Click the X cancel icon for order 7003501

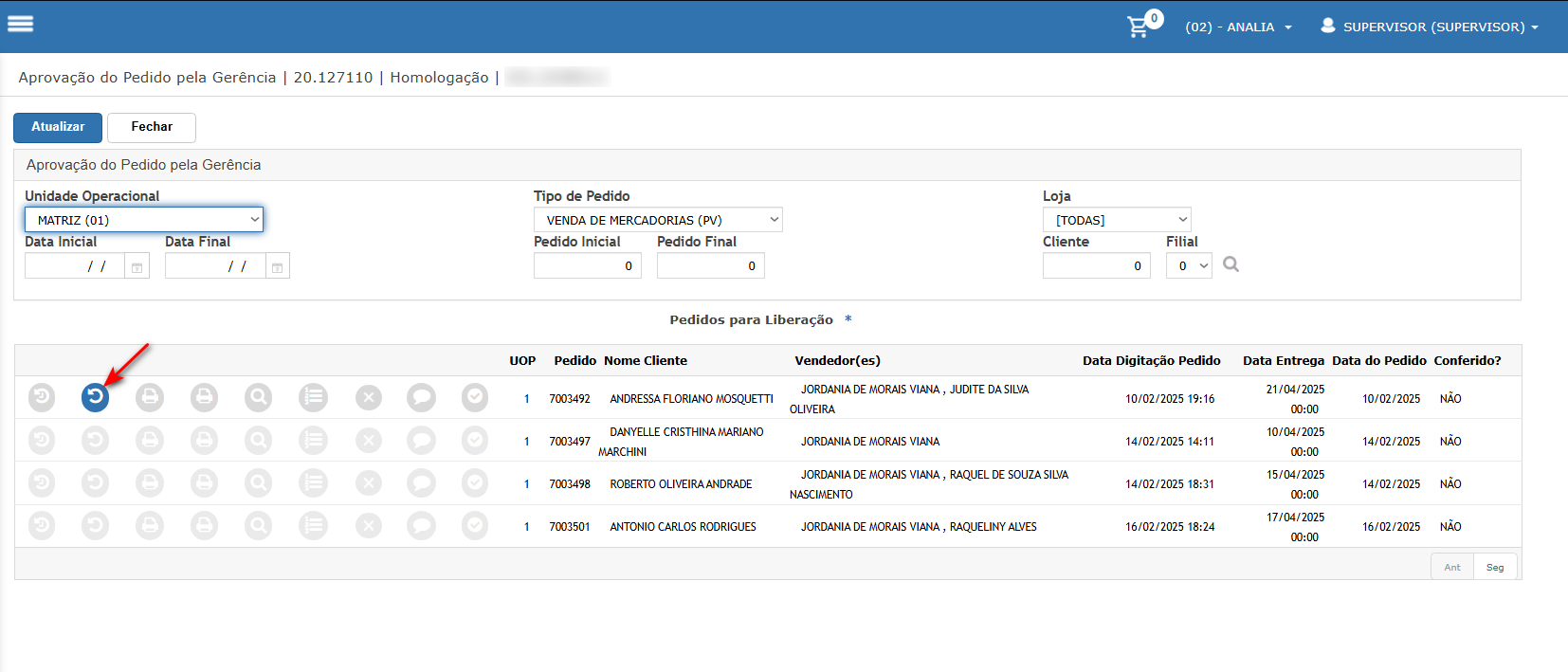369,525
